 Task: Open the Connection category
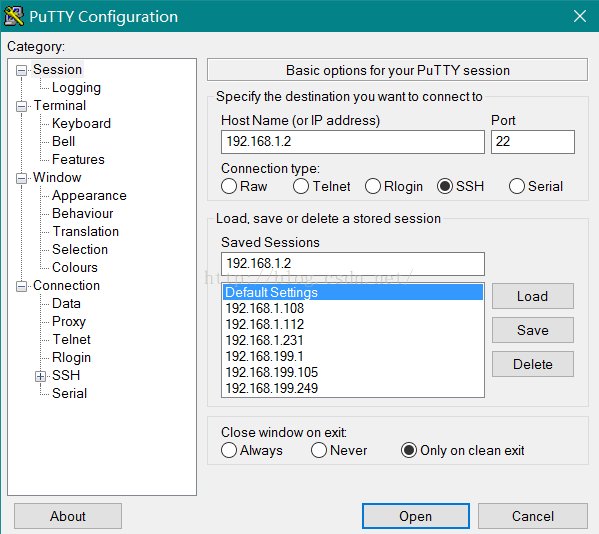[x=66, y=285]
